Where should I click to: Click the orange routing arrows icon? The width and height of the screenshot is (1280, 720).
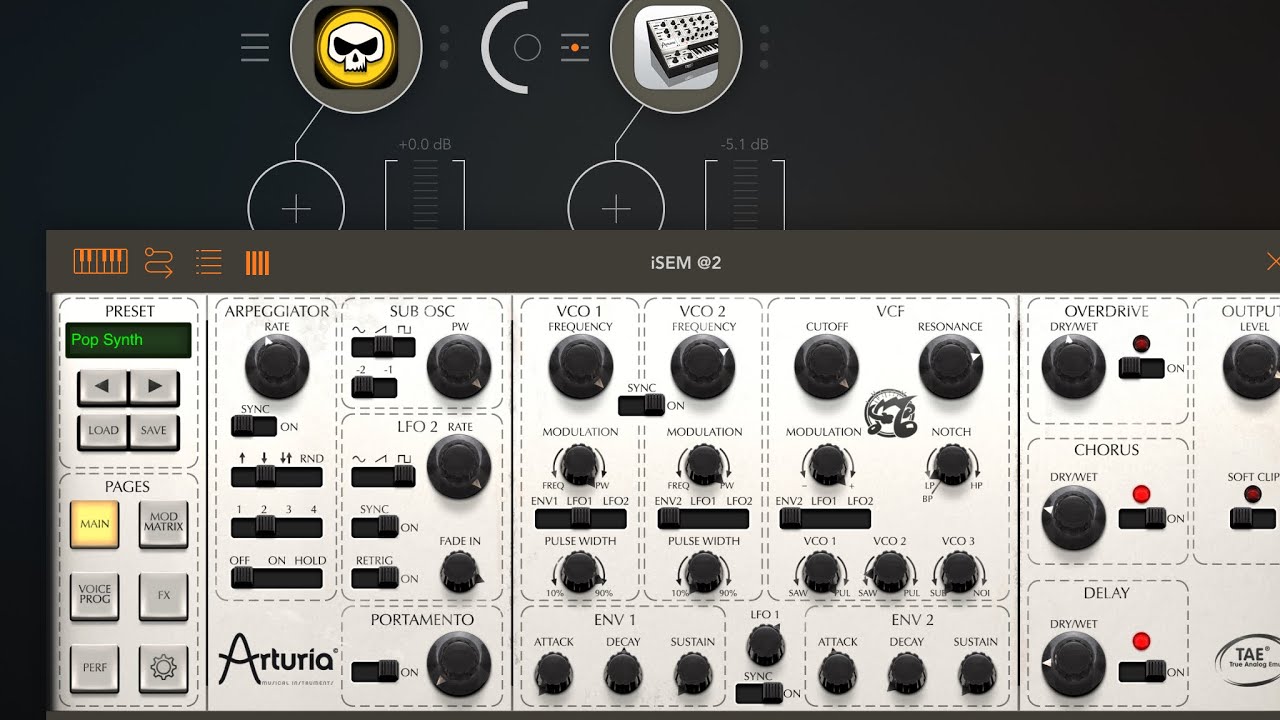[x=159, y=262]
